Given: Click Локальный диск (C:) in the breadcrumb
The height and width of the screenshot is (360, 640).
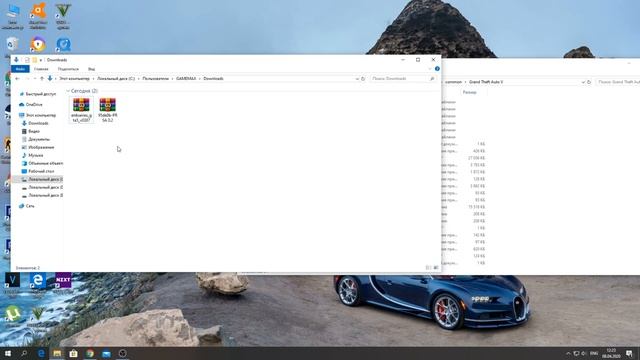Looking at the screenshot, I should tap(116, 78).
